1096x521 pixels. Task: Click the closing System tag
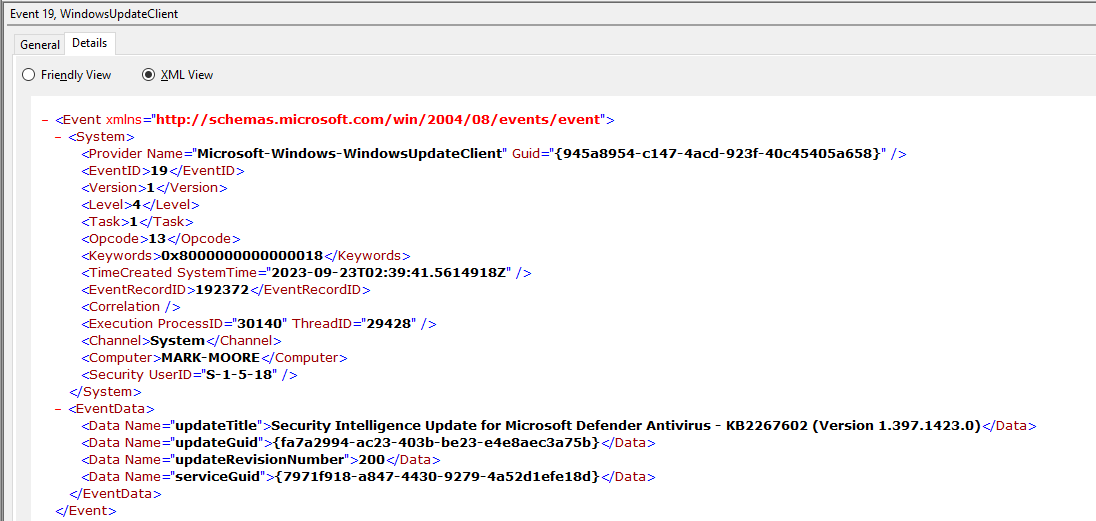tap(106, 392)
